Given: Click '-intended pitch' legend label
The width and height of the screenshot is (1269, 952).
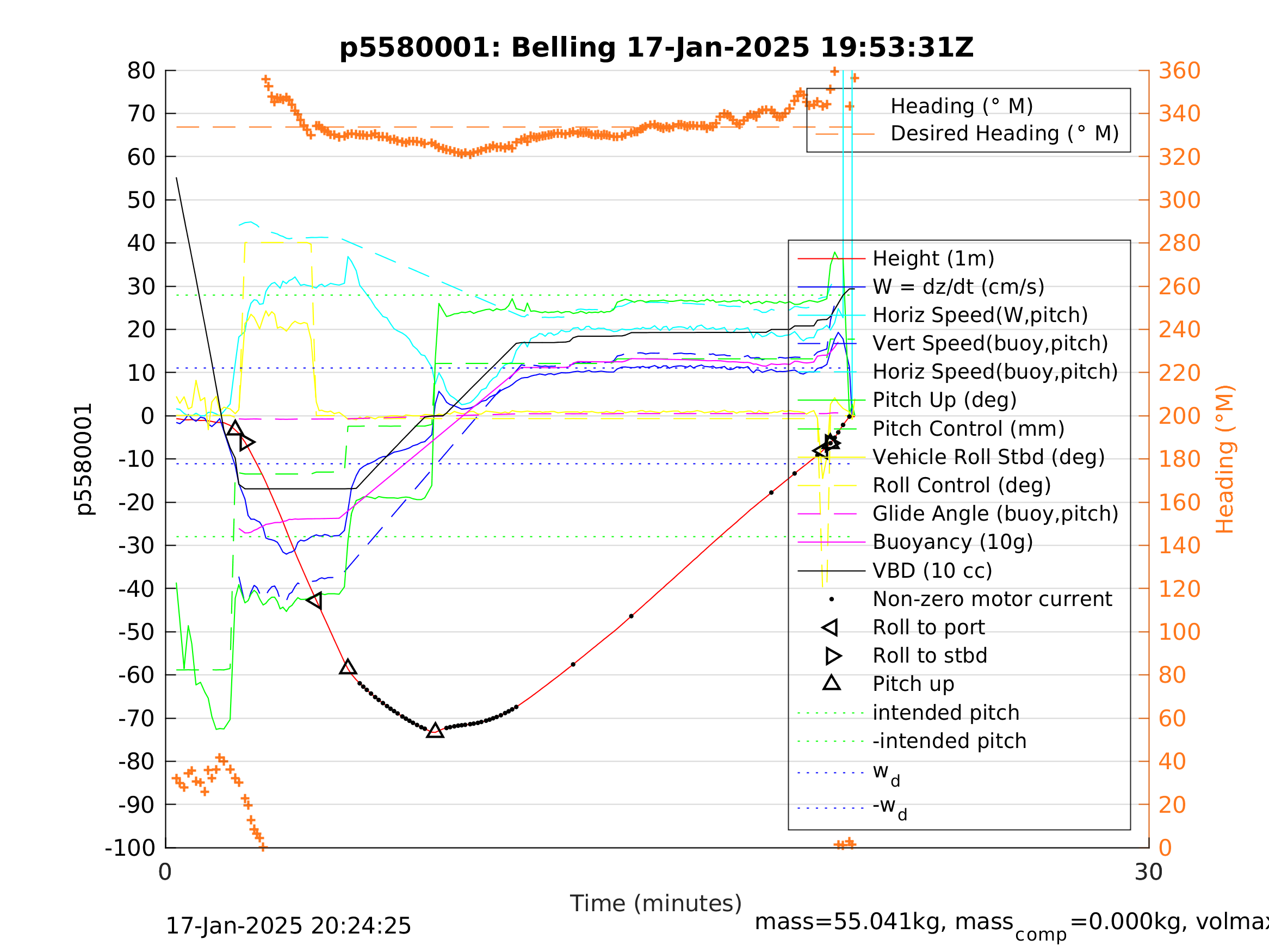Looking at the screenshot, I should (950, 741).
